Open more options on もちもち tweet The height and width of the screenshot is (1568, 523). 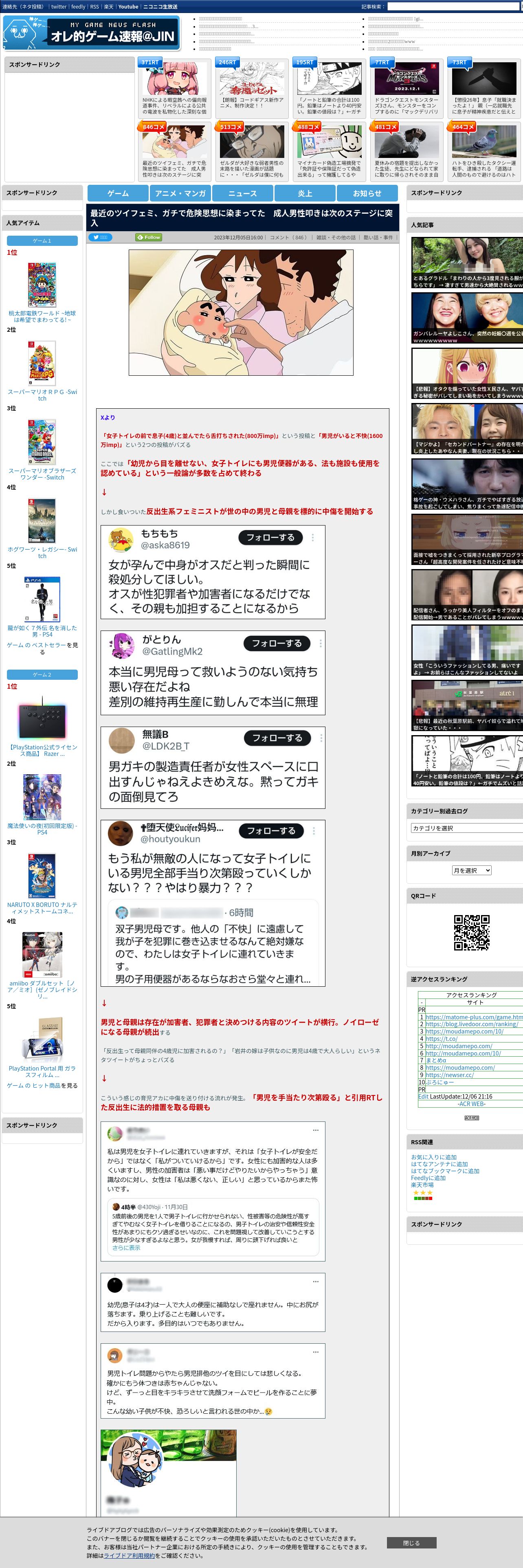coord(313,537)
